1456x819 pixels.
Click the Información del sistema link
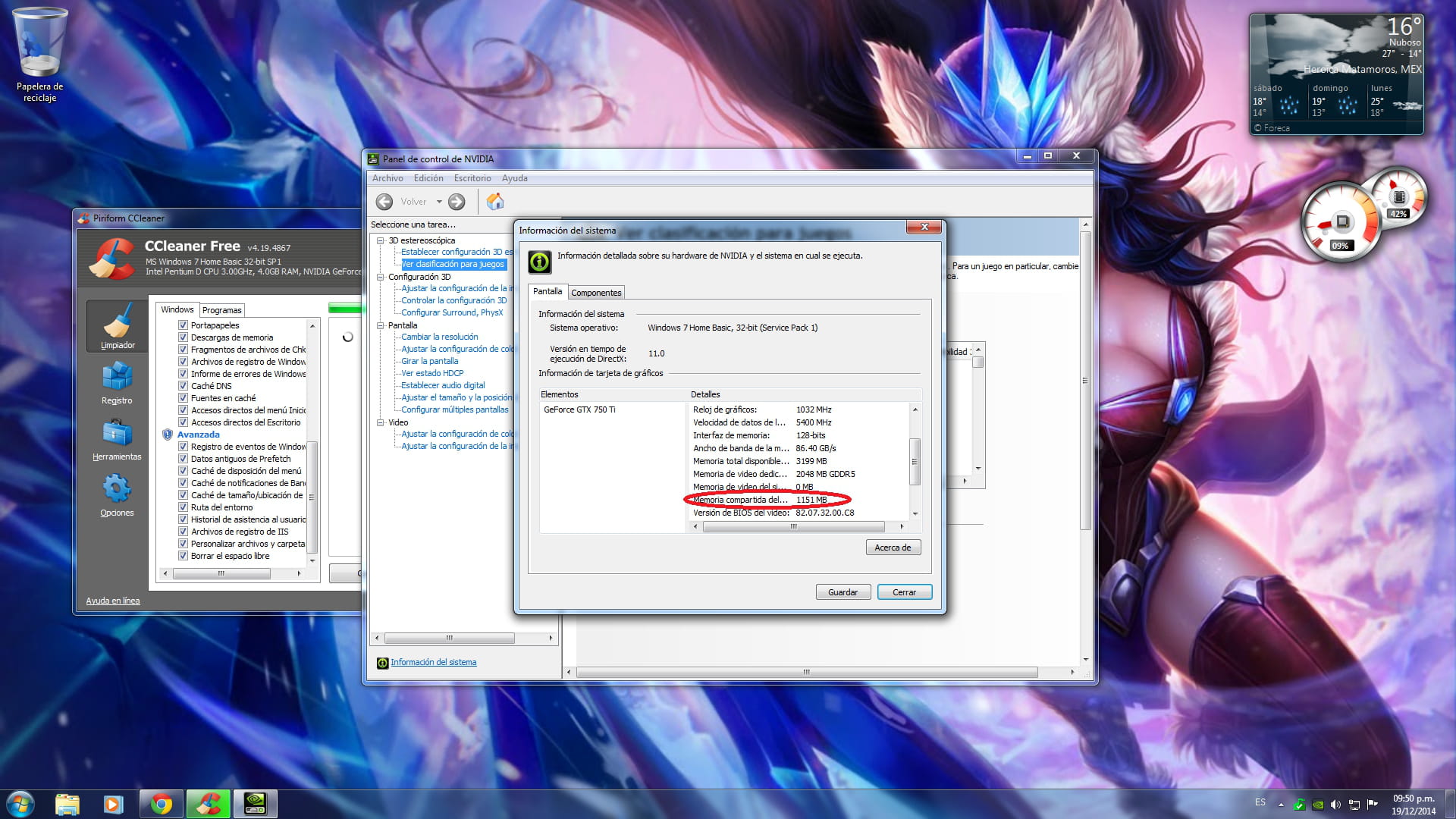point(433,662)
